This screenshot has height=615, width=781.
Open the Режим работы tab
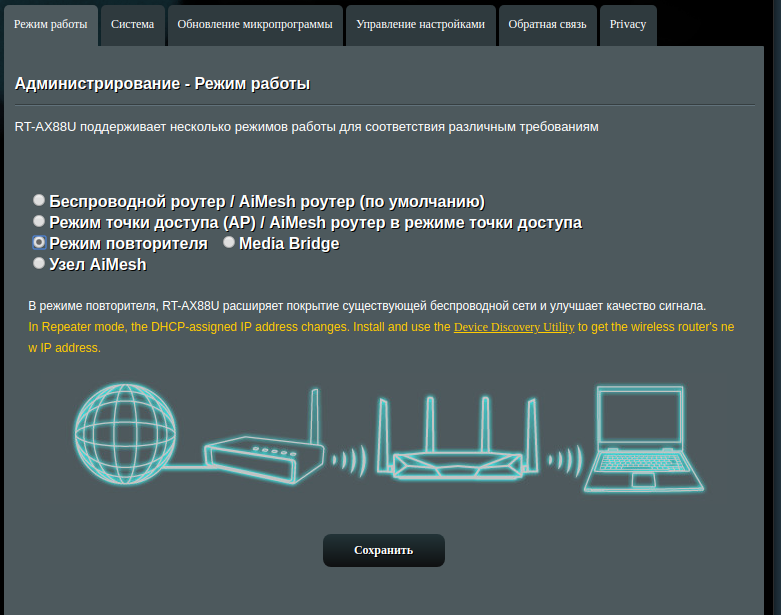coord(50,25)
